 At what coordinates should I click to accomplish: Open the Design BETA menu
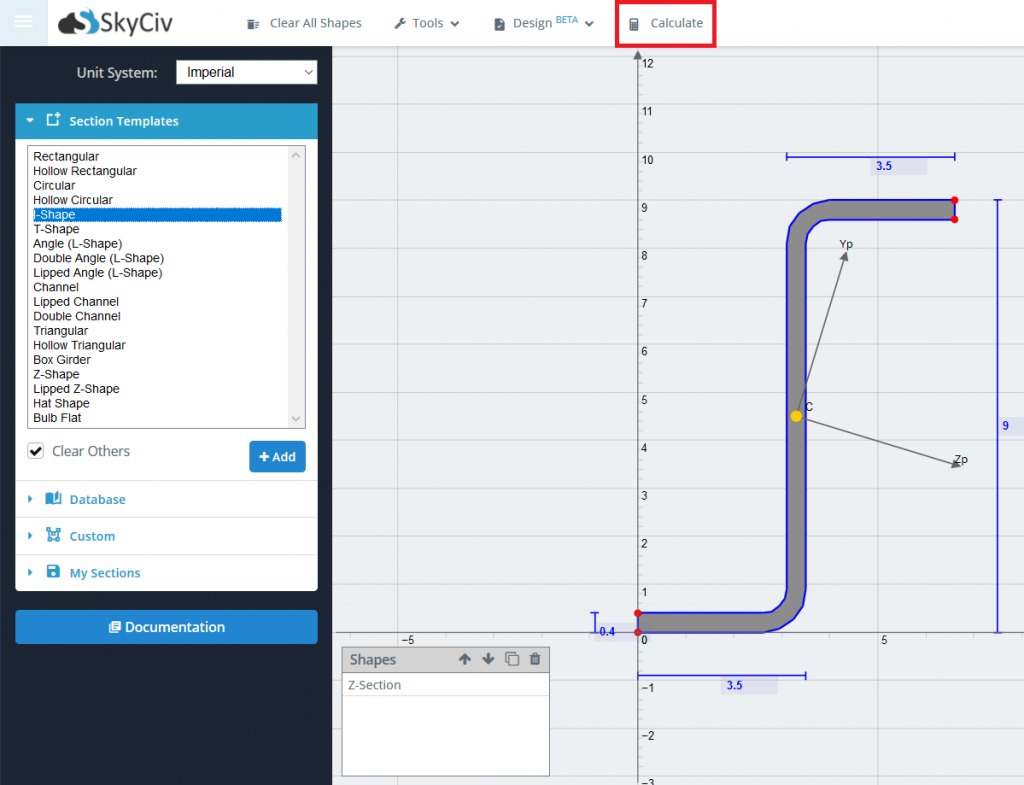coord(544,23)
